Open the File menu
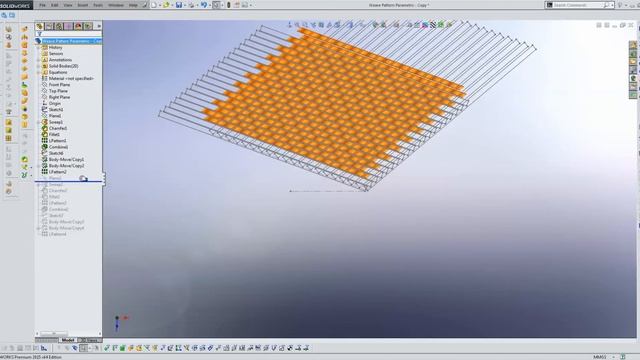The width and height of the screenshot is (640, 360). tap(42, 5)
